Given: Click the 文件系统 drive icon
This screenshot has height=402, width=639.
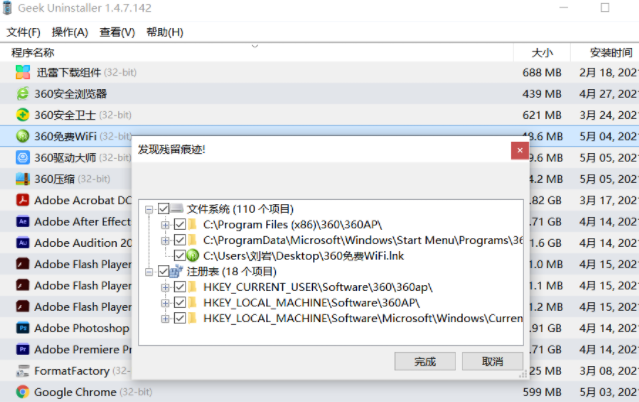Looking at the screenshot, I should [x=177, y=209].
